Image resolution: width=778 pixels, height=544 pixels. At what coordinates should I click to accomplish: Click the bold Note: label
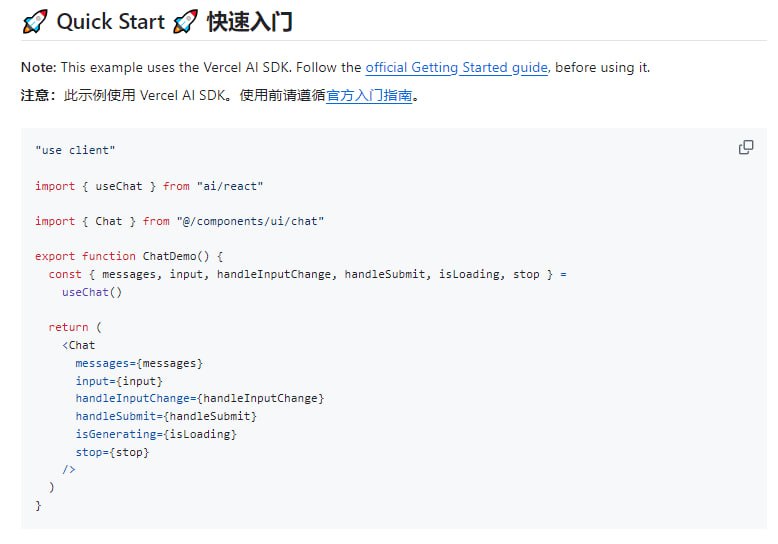pyautogui.click(x=38, y=67)
